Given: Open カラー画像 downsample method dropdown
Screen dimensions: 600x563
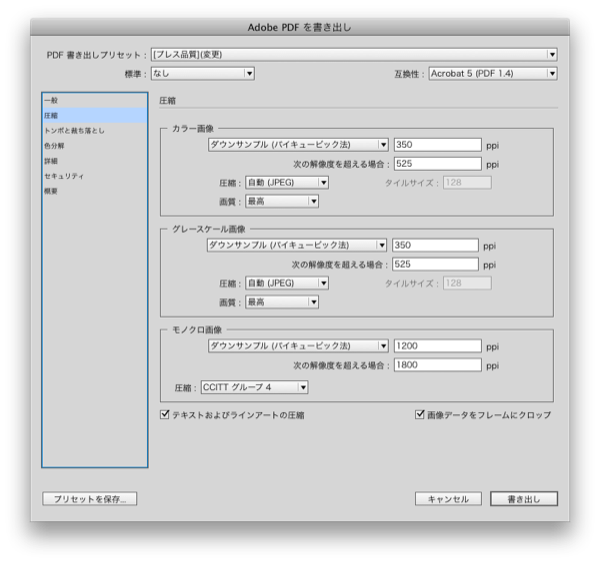Looking at the screenshot, I should [x=298, y=145].
